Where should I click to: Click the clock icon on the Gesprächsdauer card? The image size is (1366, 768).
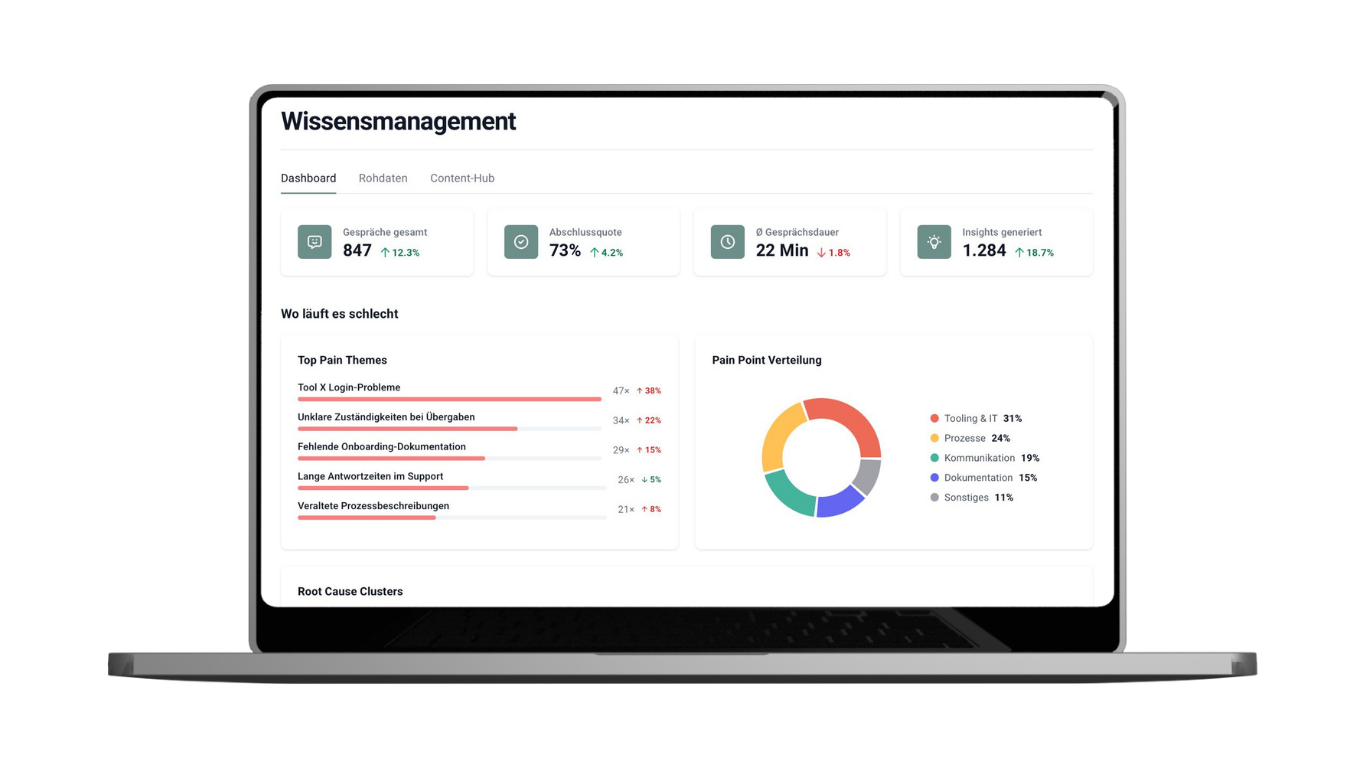727,241
